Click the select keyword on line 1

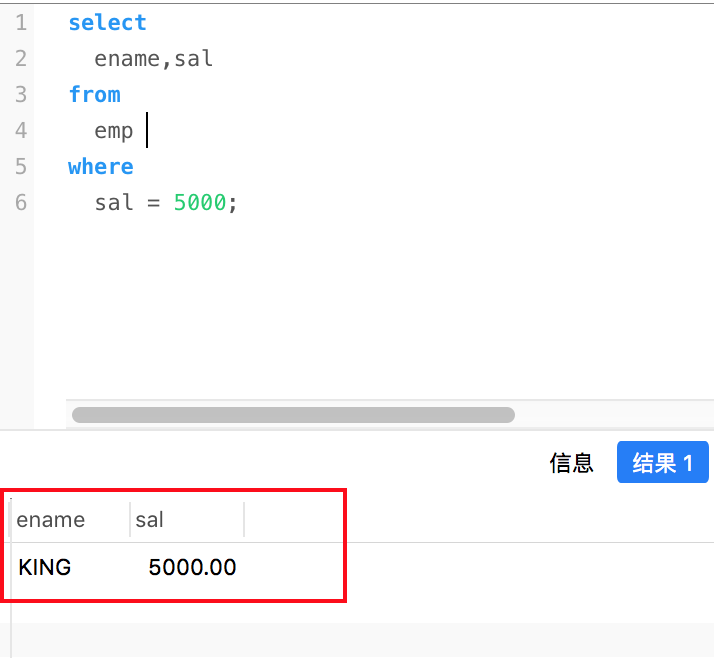click(x=107, y=23)
